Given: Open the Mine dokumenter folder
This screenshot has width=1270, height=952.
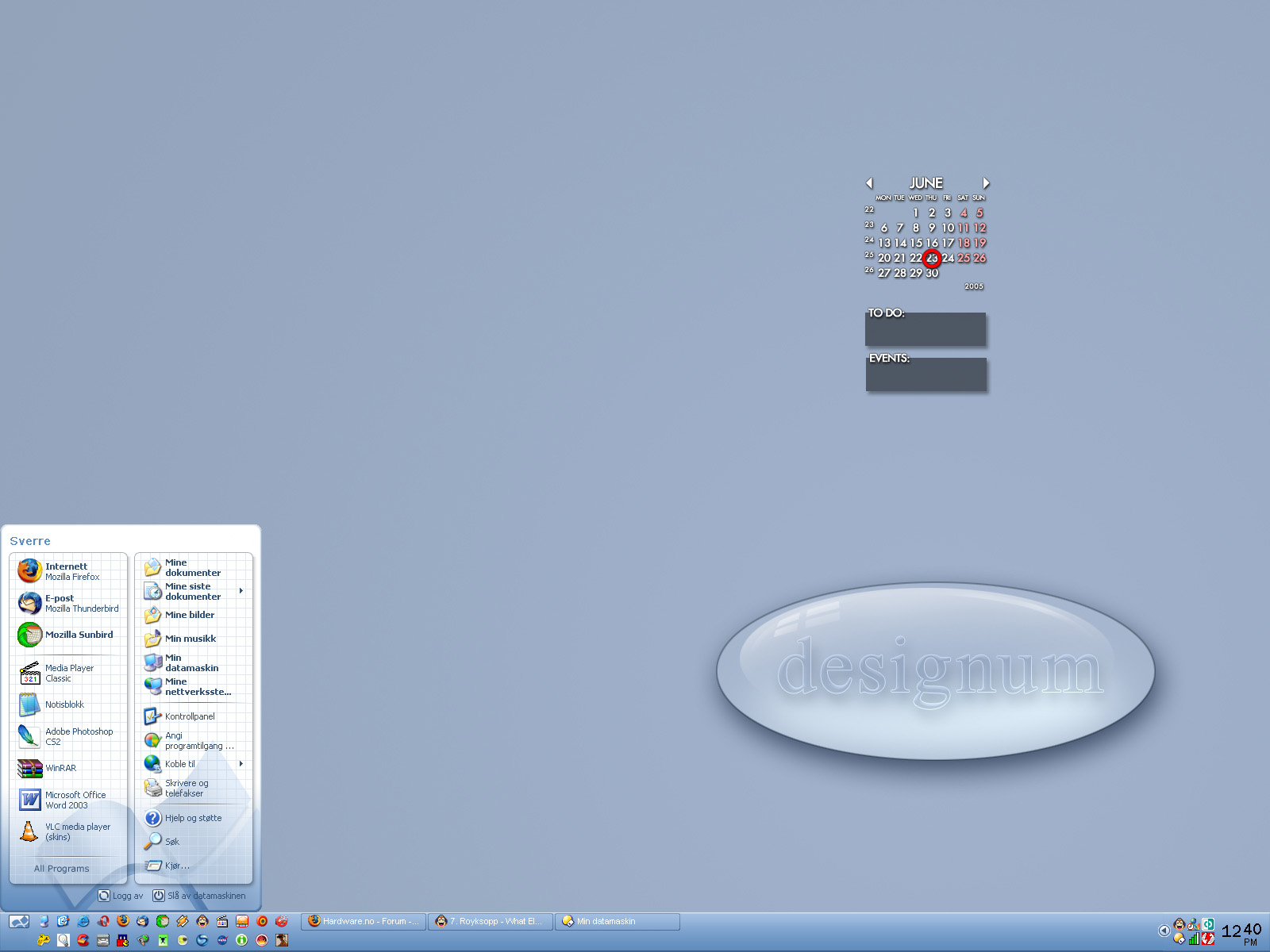Looking at the screenshot, I should tap(194, 567).
